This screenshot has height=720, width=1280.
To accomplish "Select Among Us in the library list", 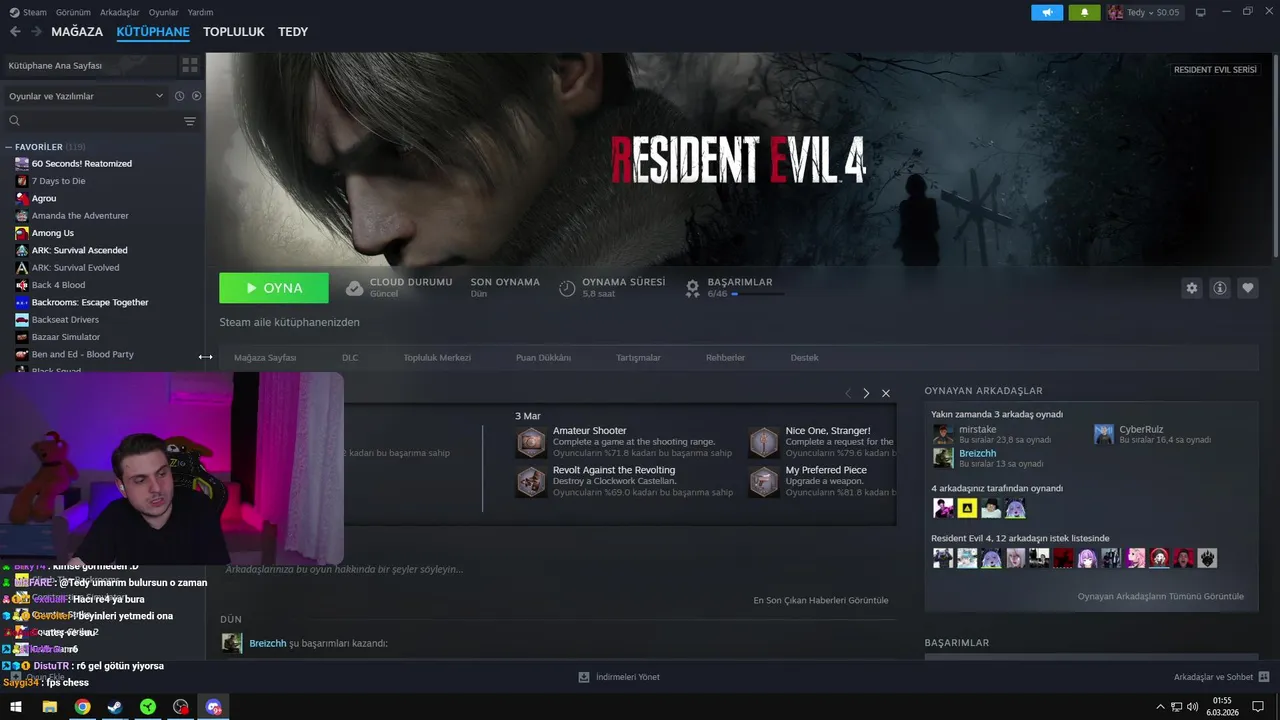I will [53, 233].
